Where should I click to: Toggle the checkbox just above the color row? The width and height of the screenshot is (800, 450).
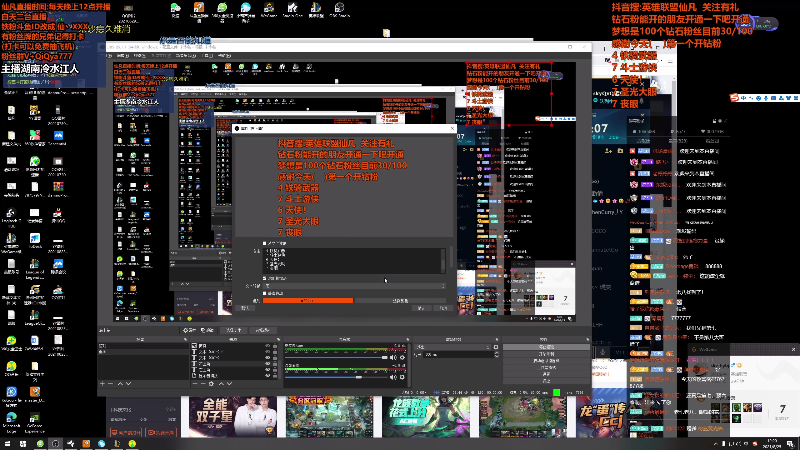click(x=264, y=293)
